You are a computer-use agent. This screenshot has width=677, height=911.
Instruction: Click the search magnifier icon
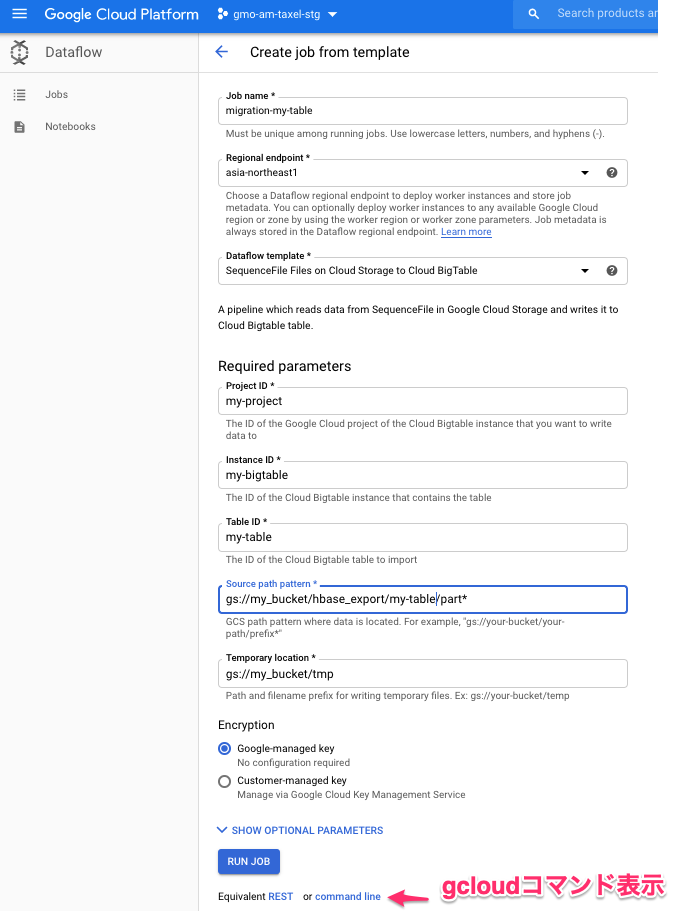(x=533, y=14)
